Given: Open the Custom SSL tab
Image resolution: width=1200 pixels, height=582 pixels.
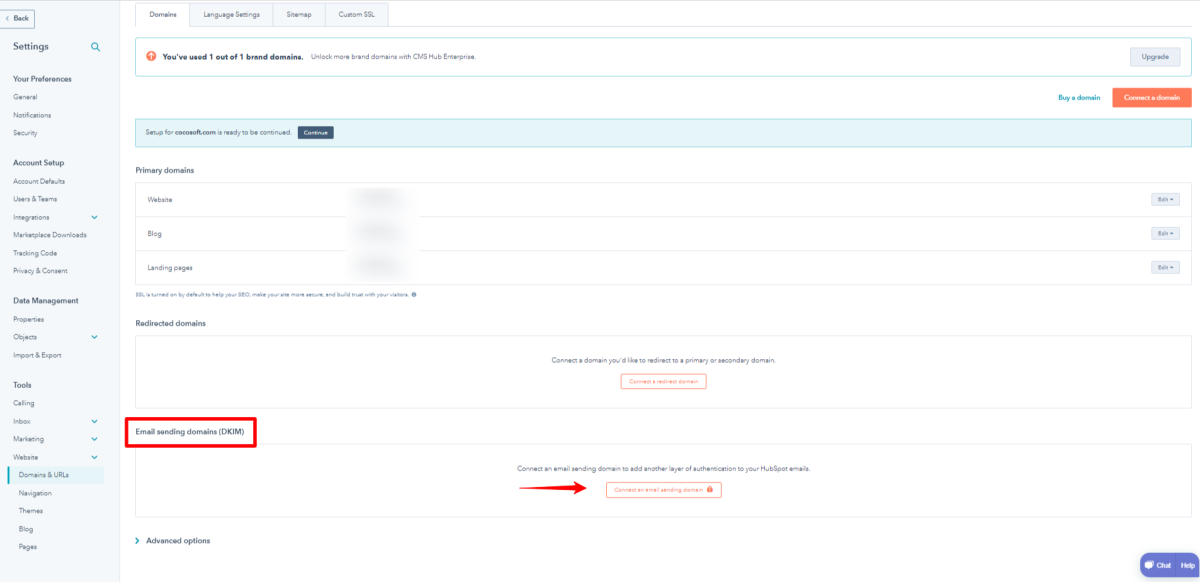Looking at the screenshot, I should coord(357,15).
